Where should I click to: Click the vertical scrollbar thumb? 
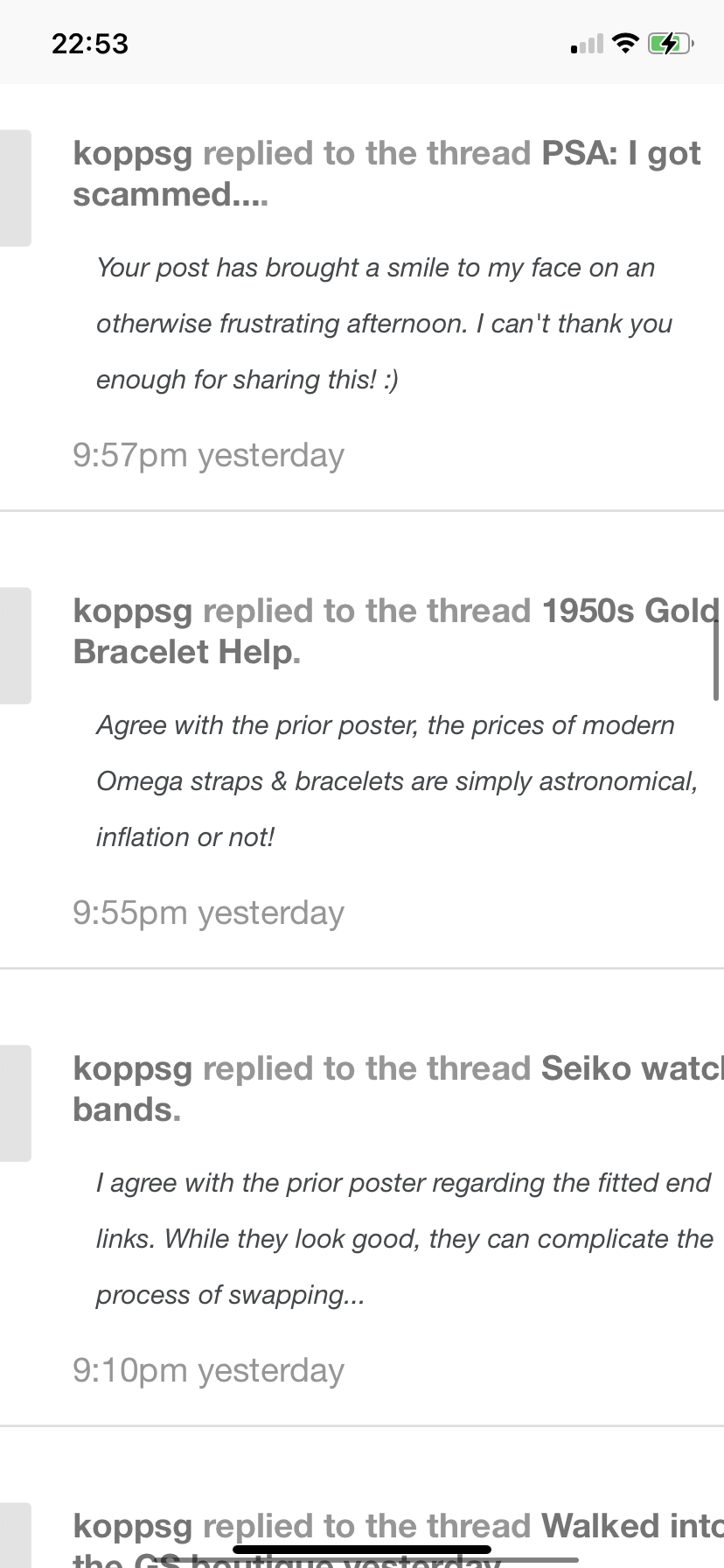click(x=716, y=656)
